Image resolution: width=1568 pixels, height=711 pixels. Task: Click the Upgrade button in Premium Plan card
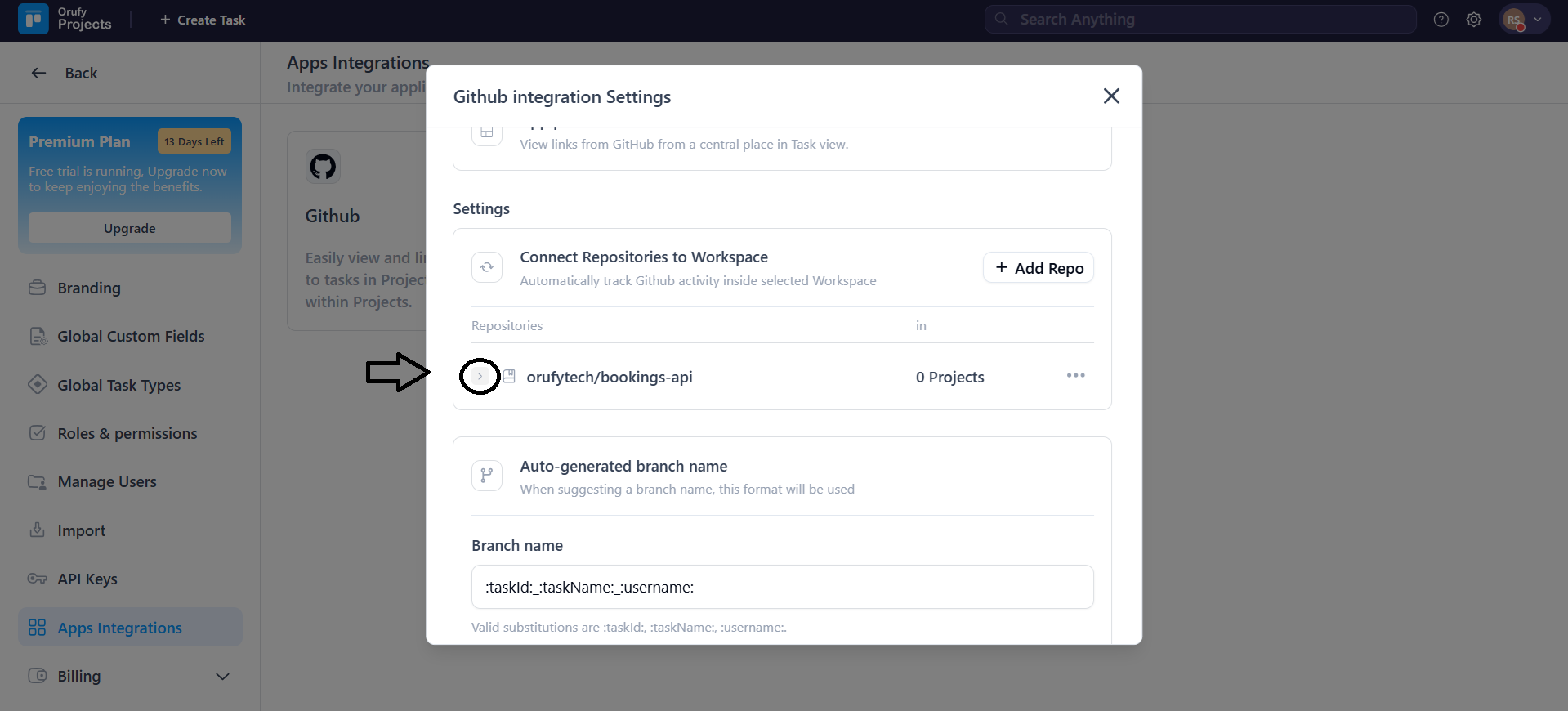pos(130,228)
